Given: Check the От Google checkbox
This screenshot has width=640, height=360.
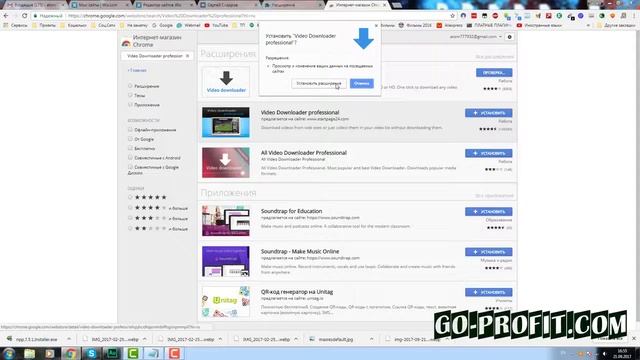Looking at the screenshot, I should [130, 139].
